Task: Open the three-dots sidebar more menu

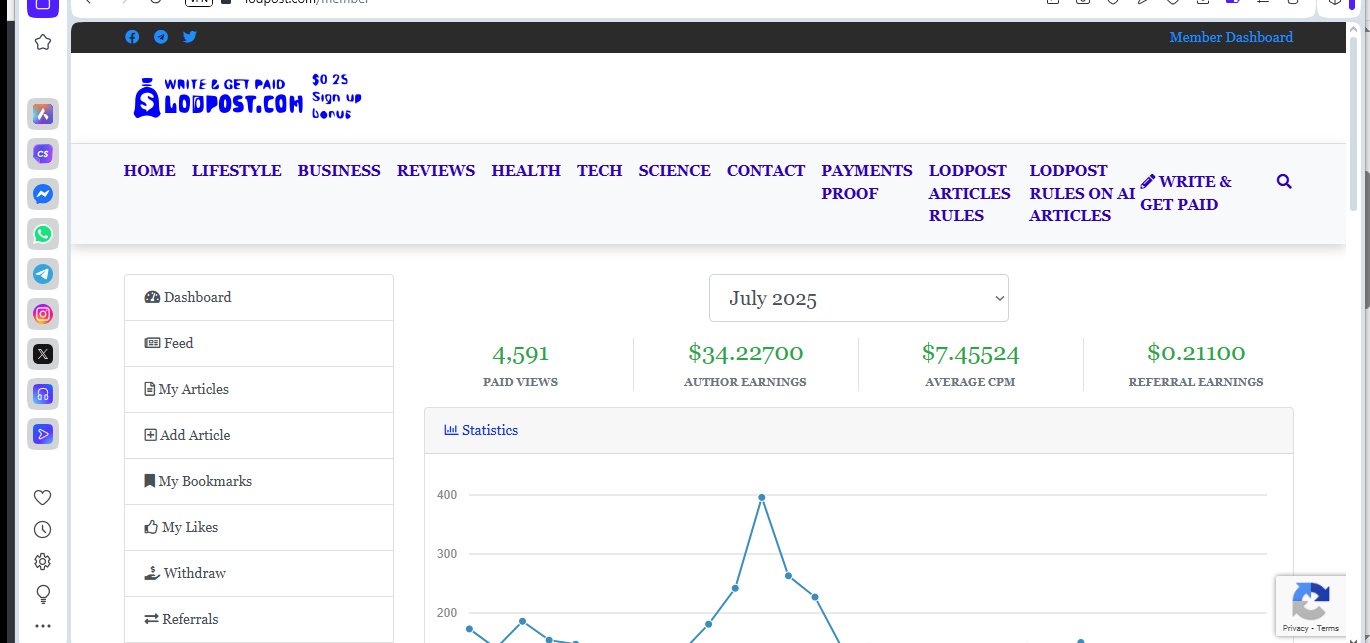Action: 43,626
